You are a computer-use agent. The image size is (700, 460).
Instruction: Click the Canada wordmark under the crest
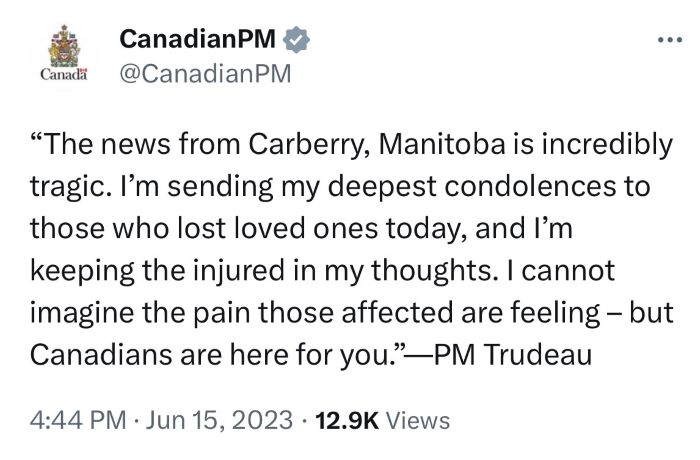click(64, 74)
